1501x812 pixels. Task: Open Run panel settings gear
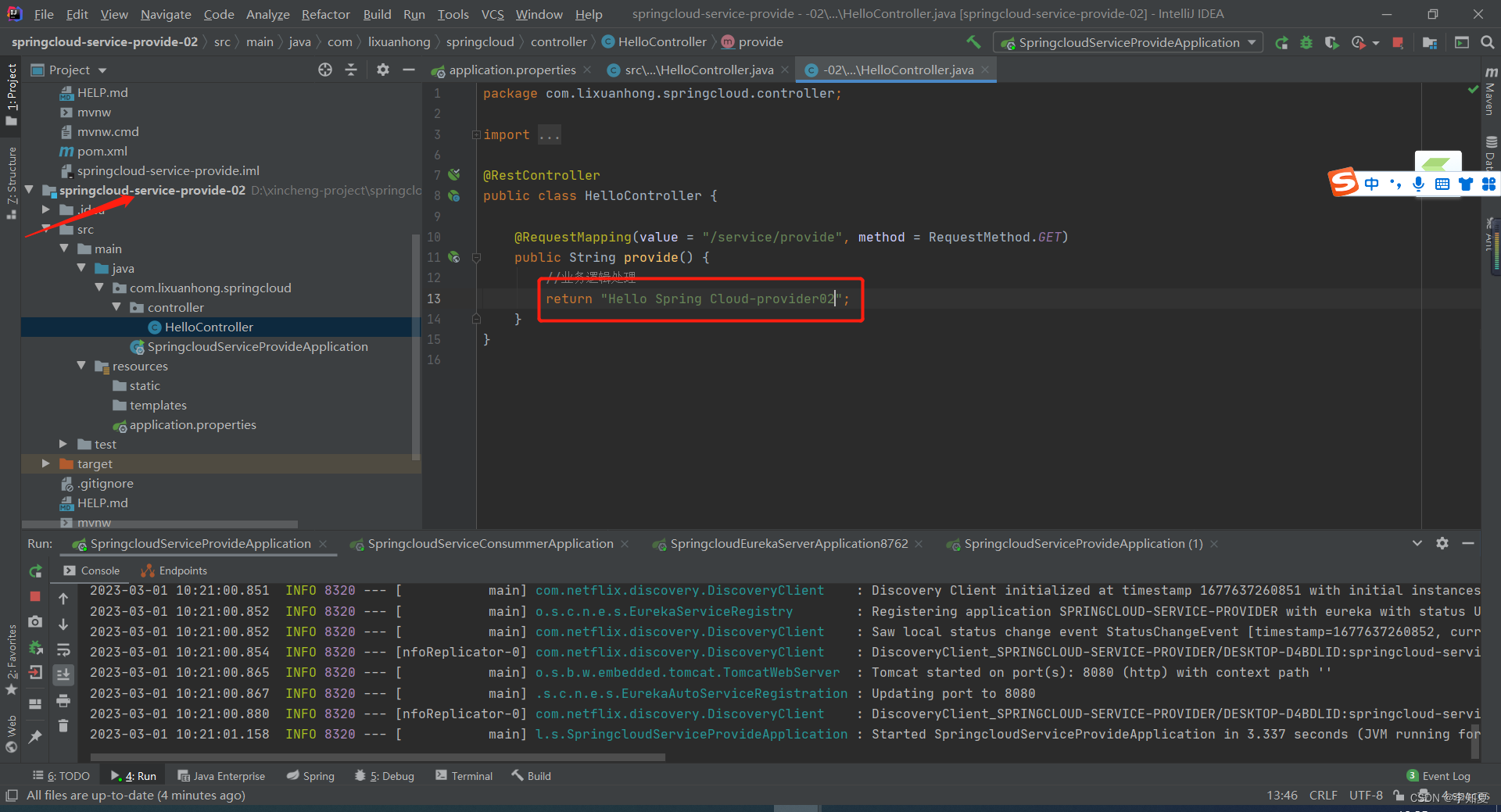1442,543
